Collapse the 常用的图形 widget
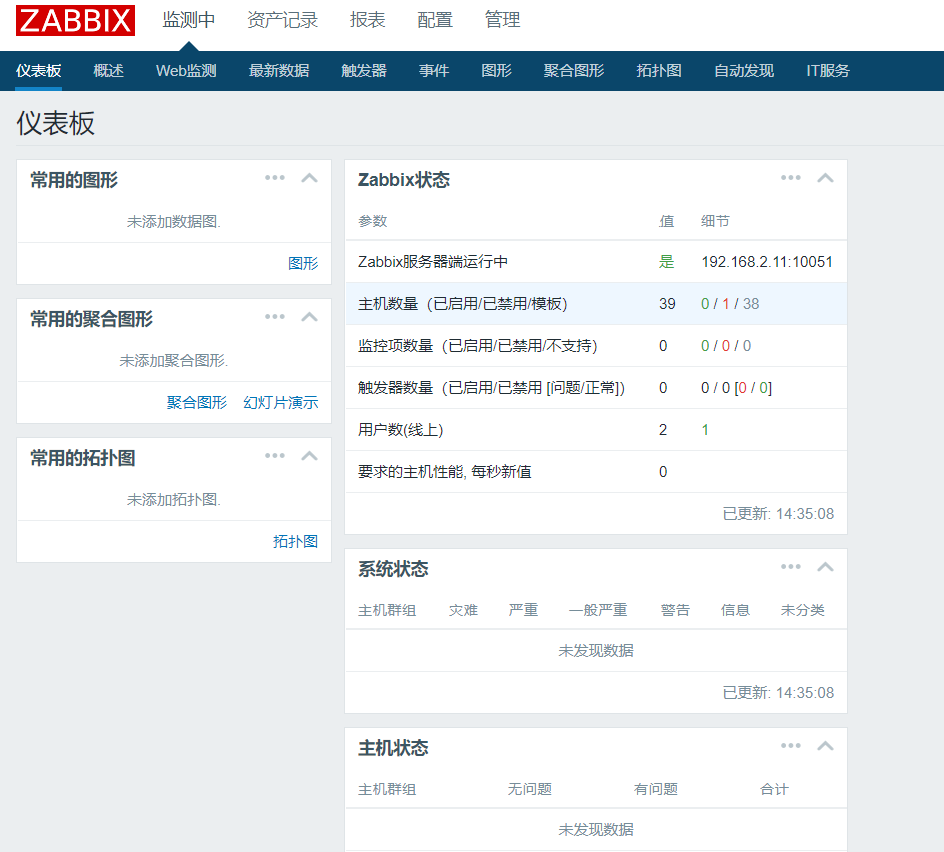The width and height of the screenshot is (944, 852). pos(309,178)
